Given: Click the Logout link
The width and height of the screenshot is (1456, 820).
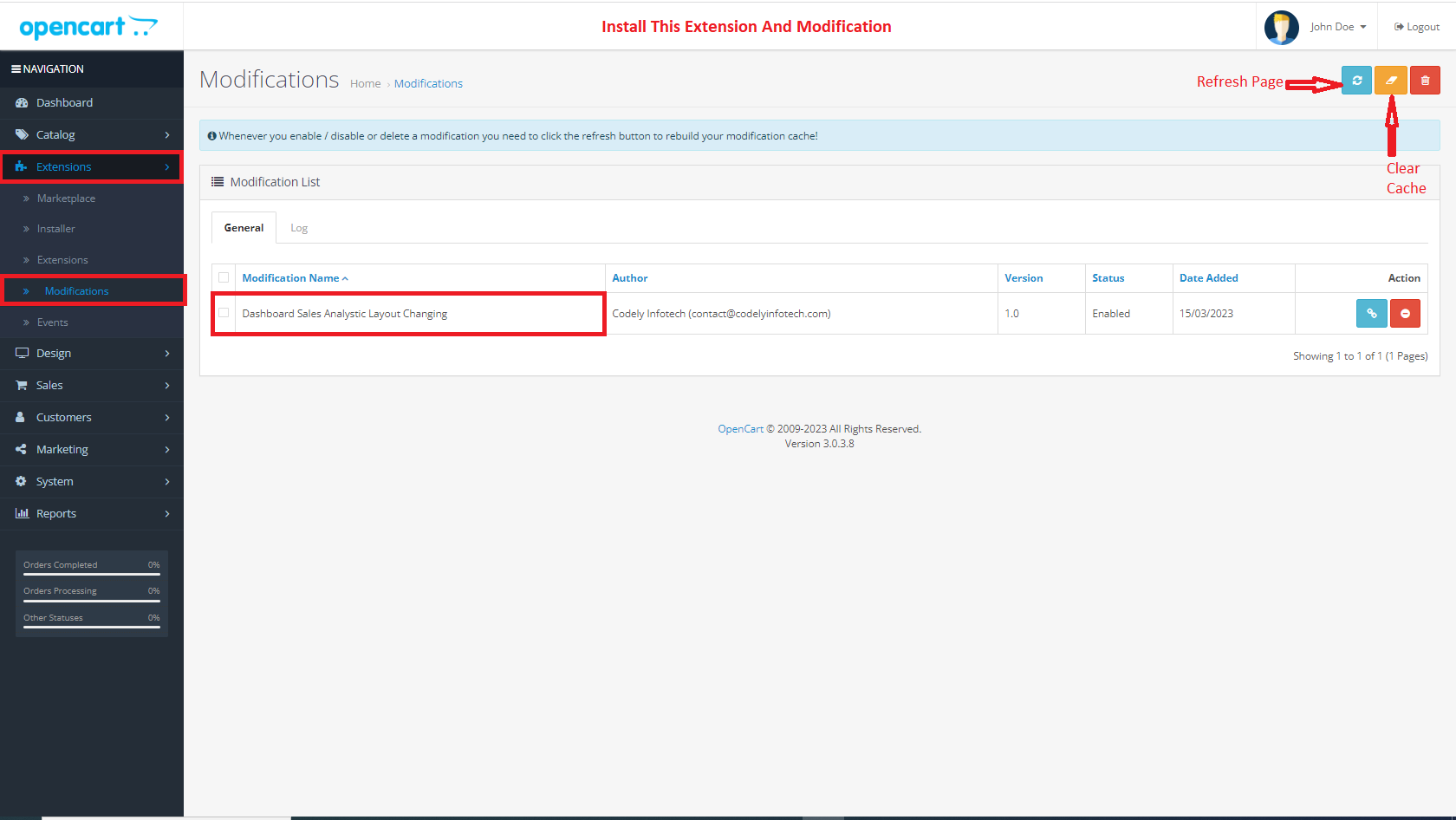Looking at the screenshot, I should click(1417, 27).
